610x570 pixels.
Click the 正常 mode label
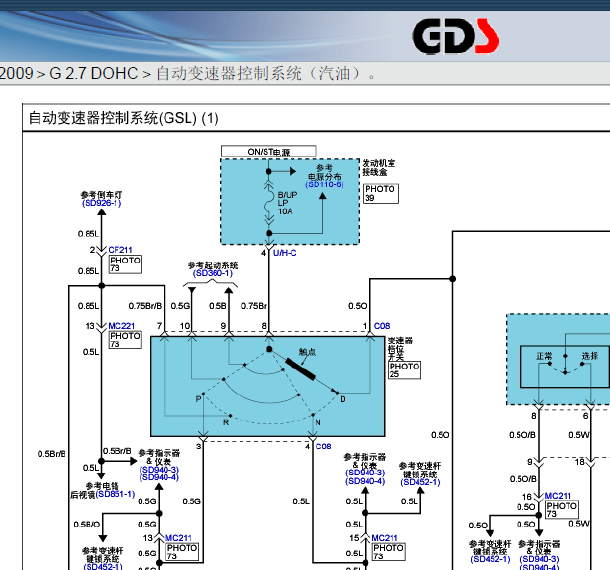click(544, 356)
